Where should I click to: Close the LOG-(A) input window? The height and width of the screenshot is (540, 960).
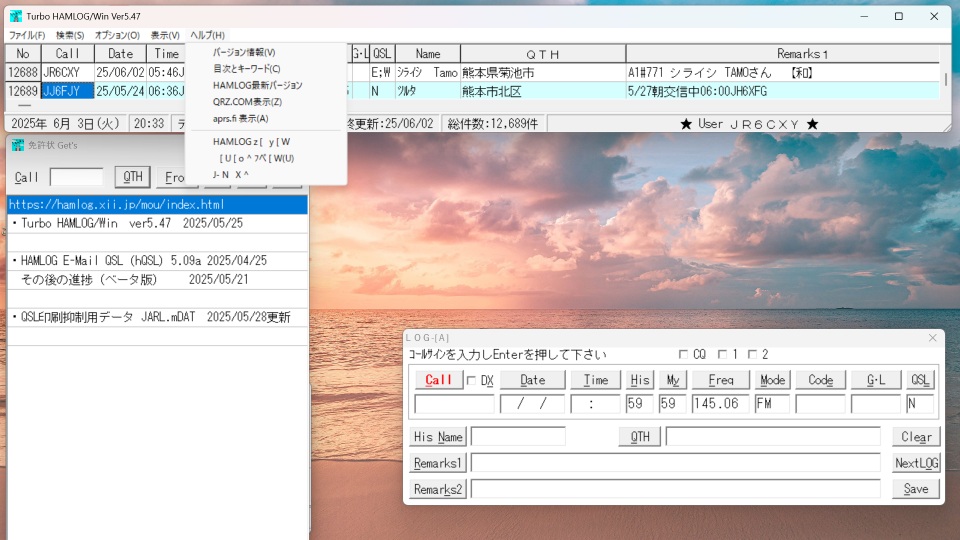[x=932, y=338]
